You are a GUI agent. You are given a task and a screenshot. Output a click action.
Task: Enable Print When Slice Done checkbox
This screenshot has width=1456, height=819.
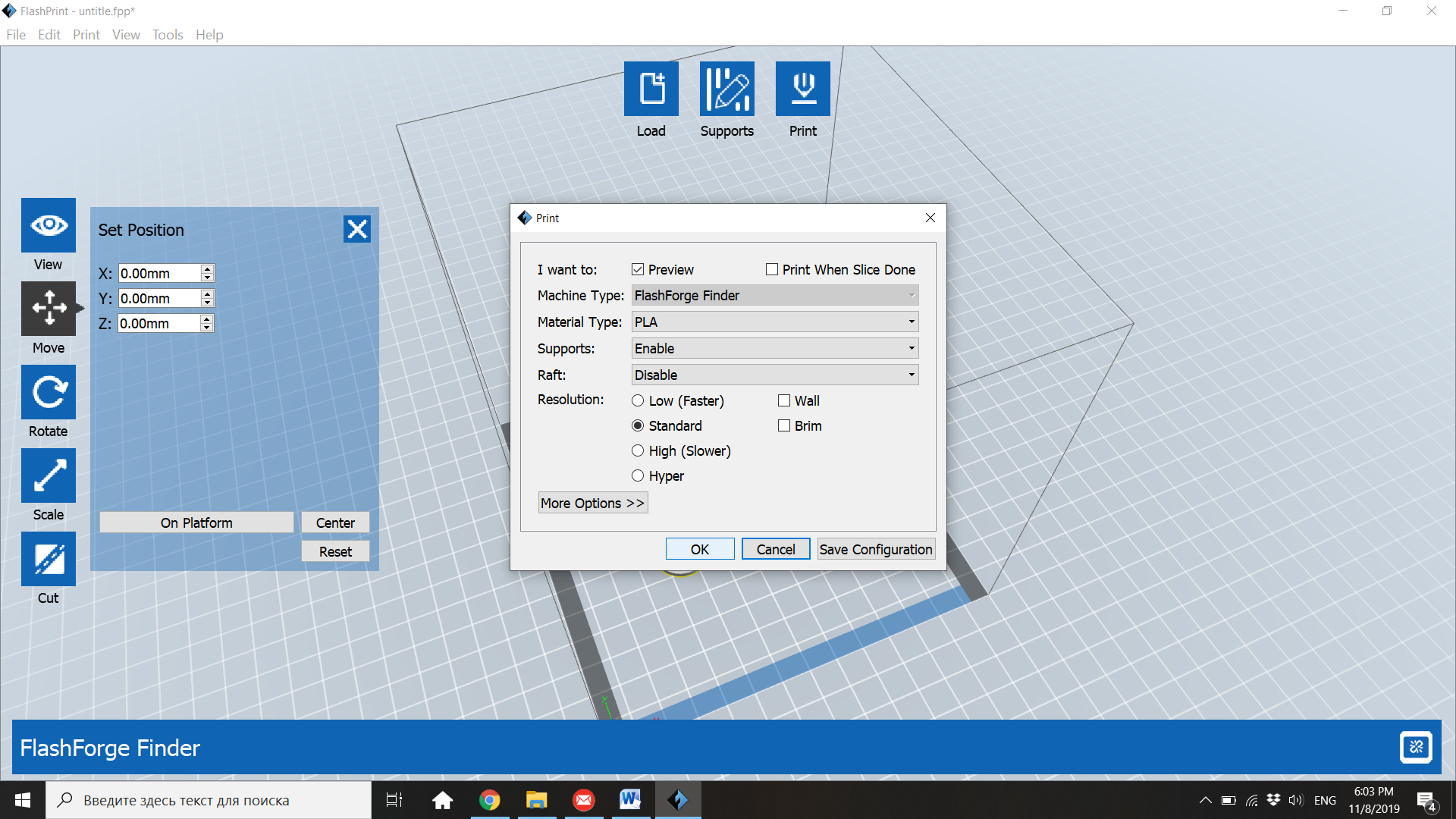pyautogui.click(x=772, y=269)
